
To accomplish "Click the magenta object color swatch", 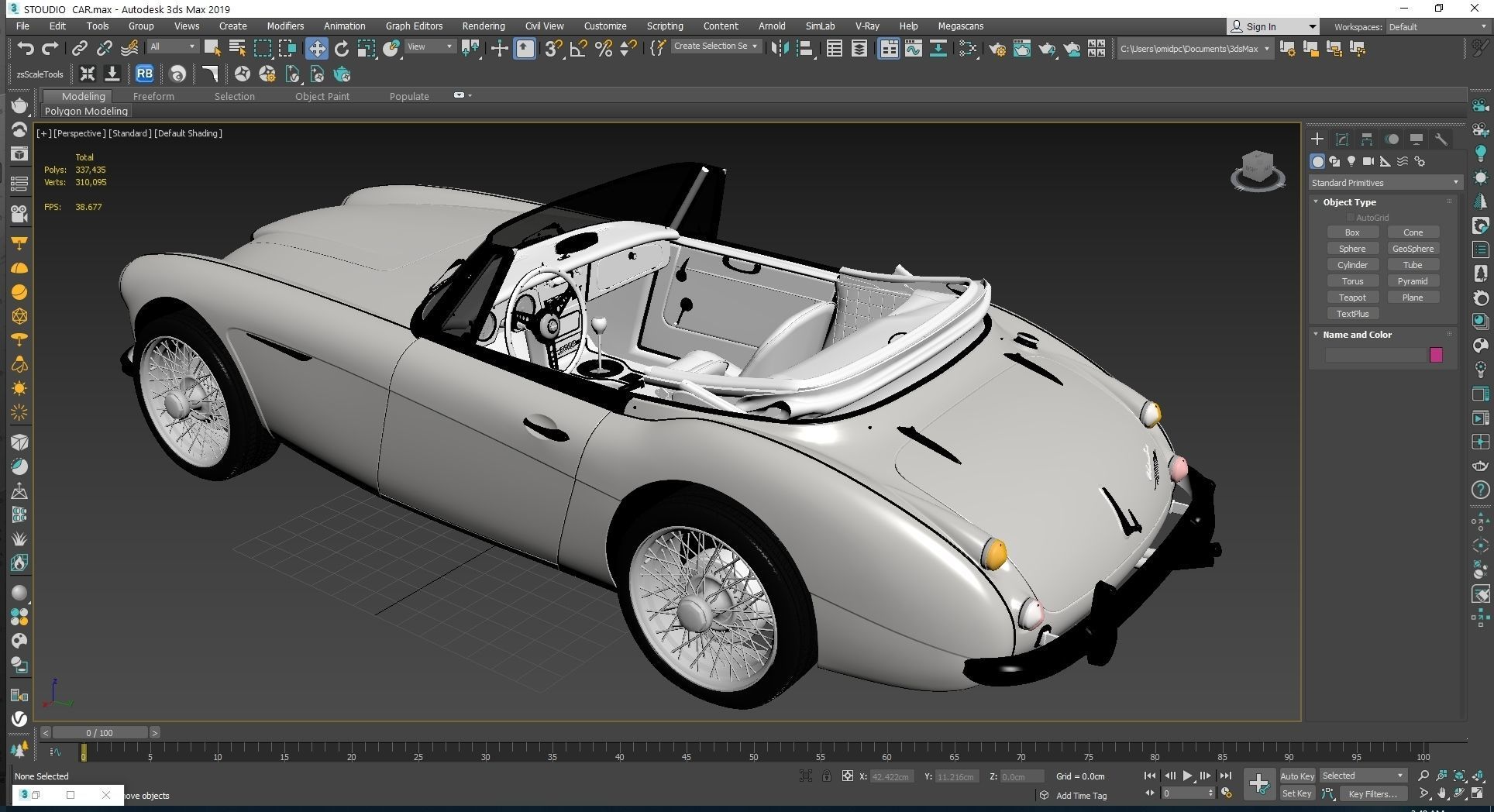I will [1436, 355].
